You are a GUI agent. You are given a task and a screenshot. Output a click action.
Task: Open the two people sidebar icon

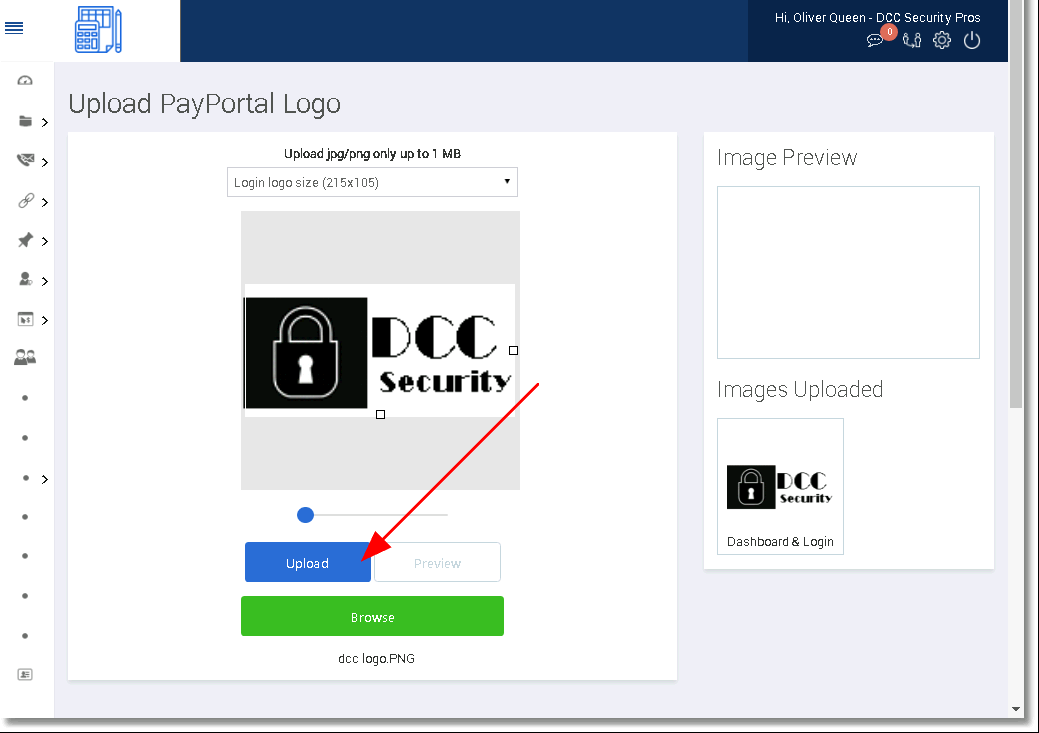click(x=25, y=358)
